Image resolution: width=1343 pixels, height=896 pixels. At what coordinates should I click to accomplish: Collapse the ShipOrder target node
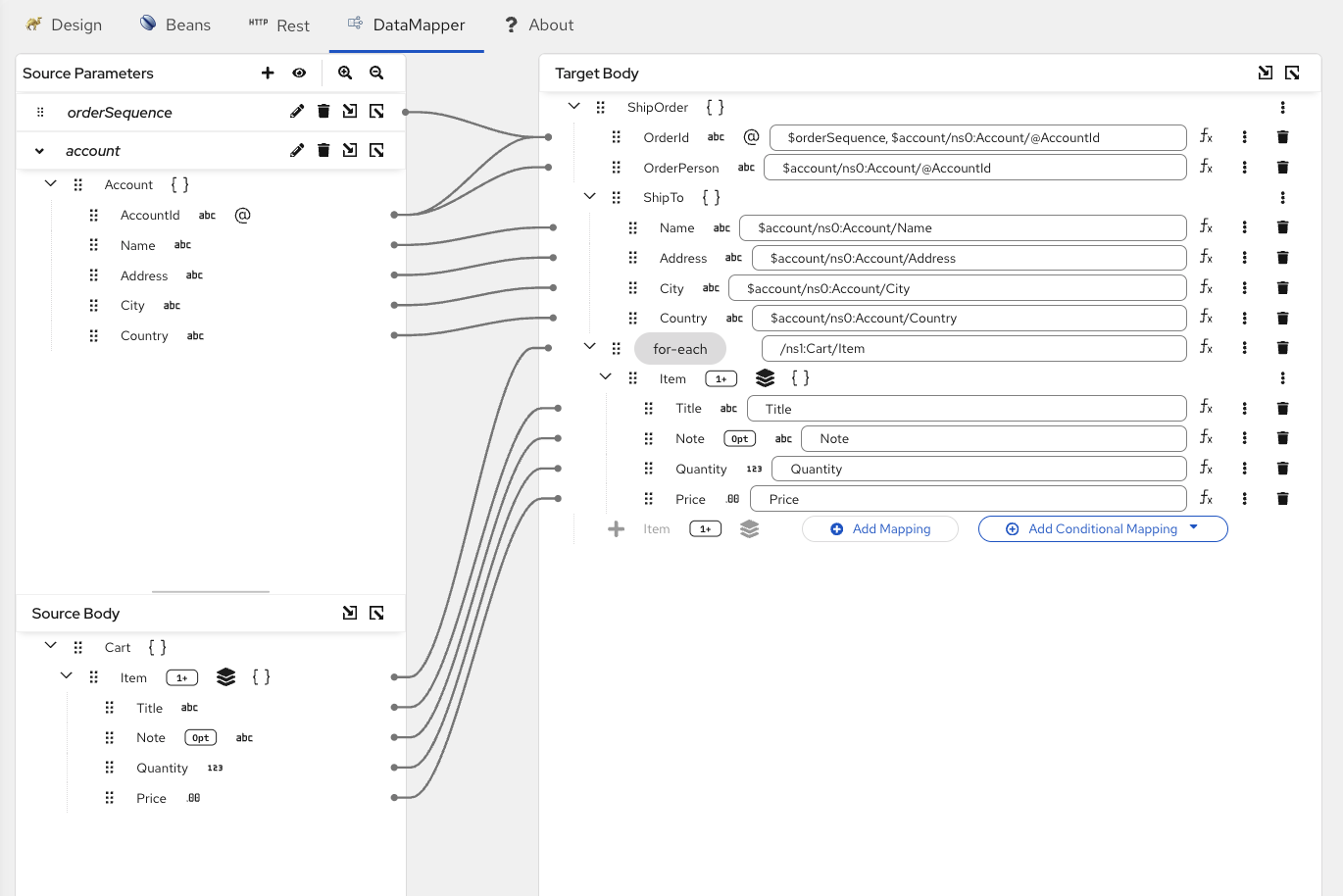coord(574,107)
